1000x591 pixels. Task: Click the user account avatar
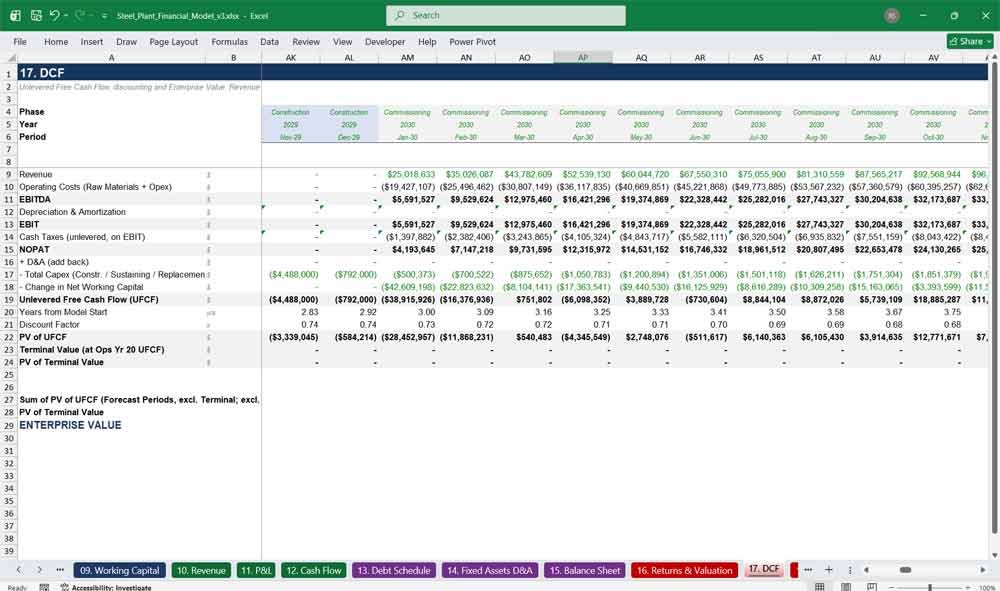(x=892, y=15)
